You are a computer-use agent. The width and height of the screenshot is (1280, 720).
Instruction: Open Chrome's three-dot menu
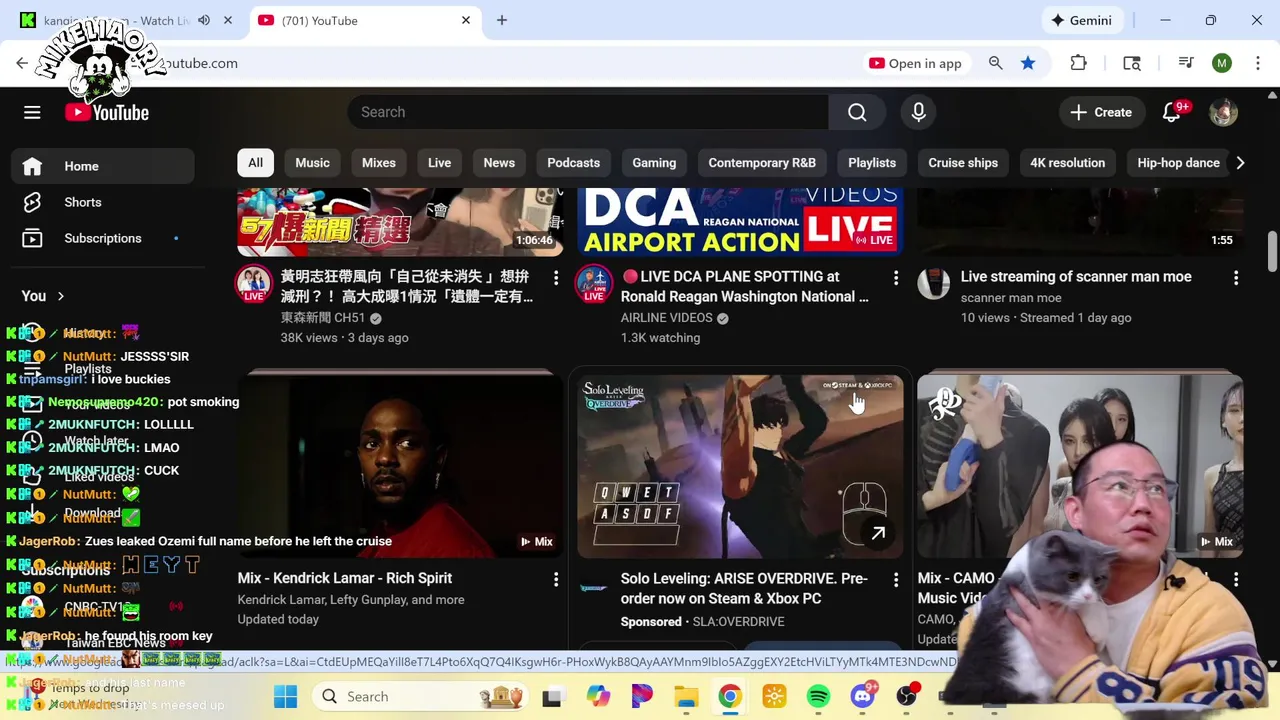[x=1256, y=63]
